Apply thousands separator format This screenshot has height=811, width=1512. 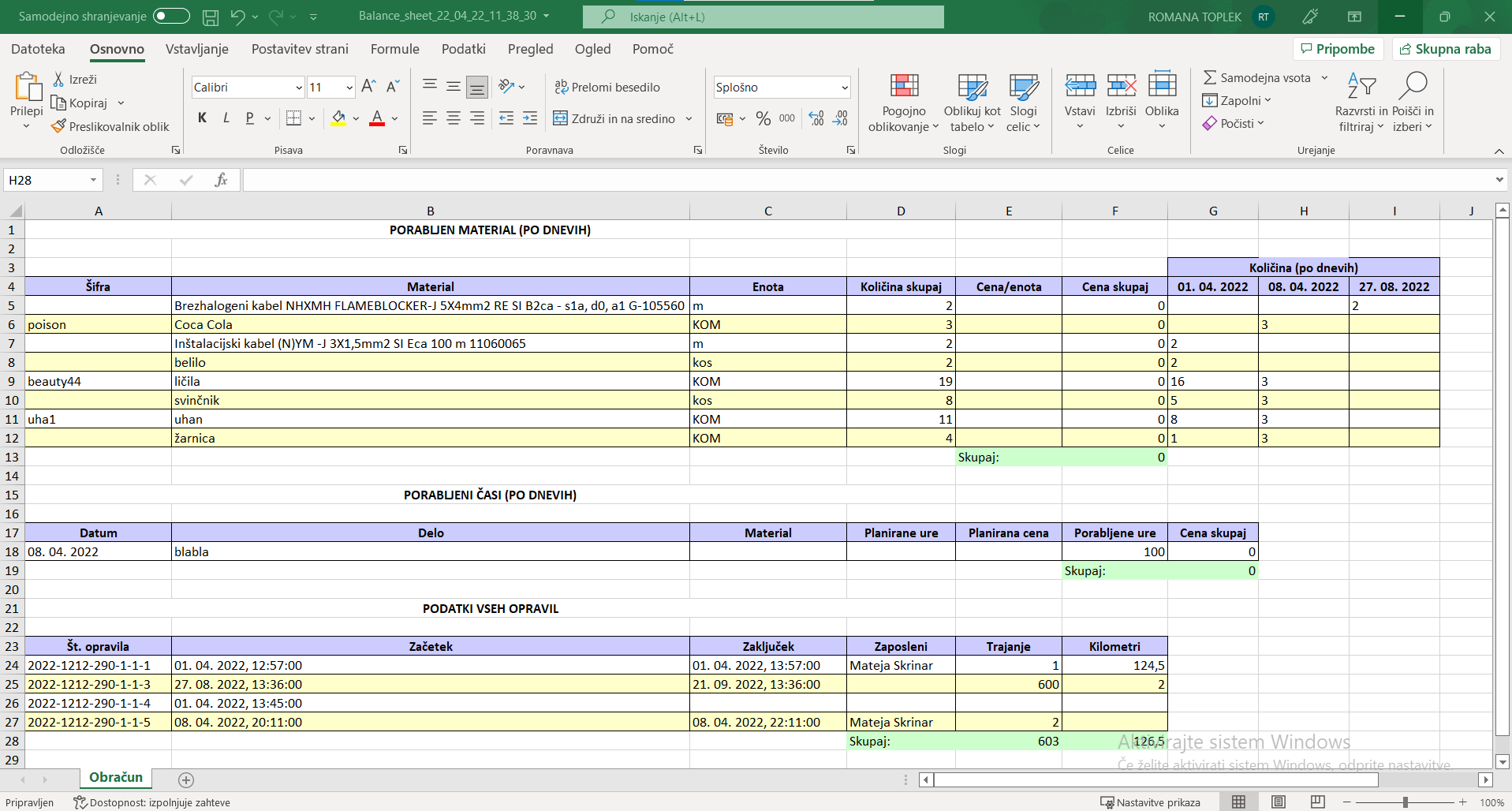[x=787, y=118]
